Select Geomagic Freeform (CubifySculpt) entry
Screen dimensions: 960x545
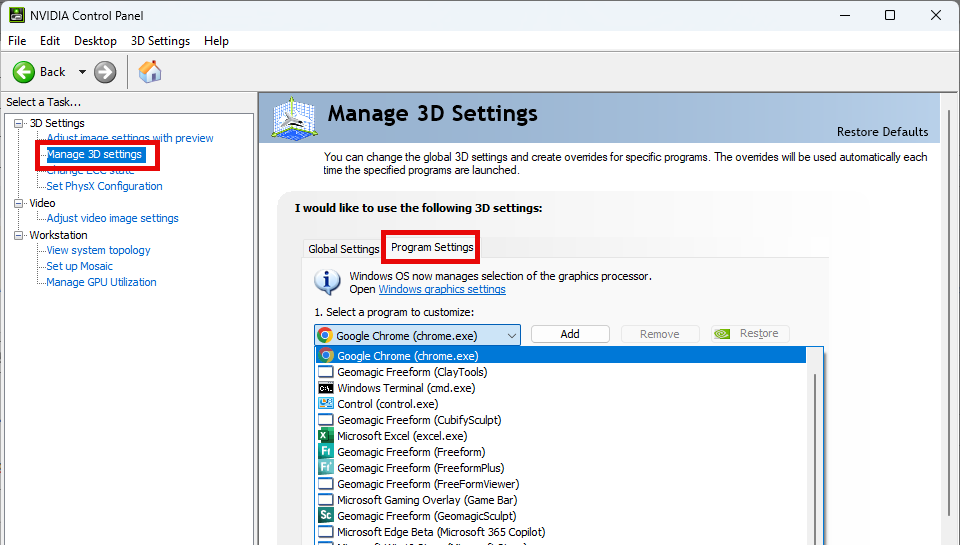click(561, 419)
